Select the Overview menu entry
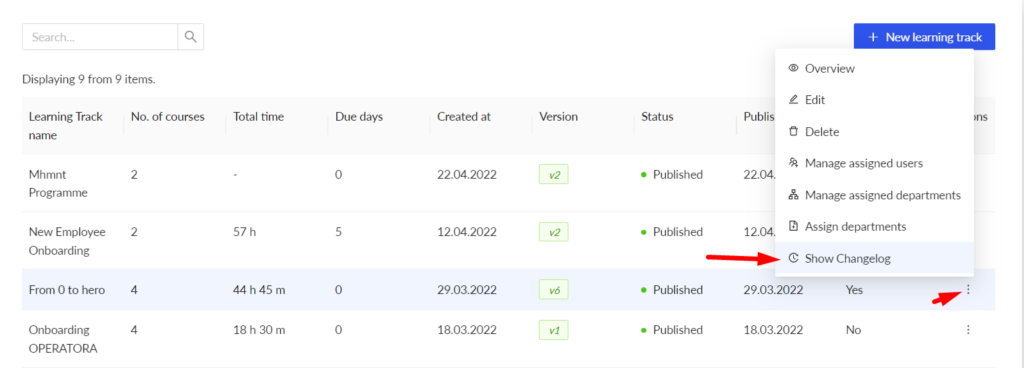This screenshot has height=368, width=1024. [x=874, y=69]
